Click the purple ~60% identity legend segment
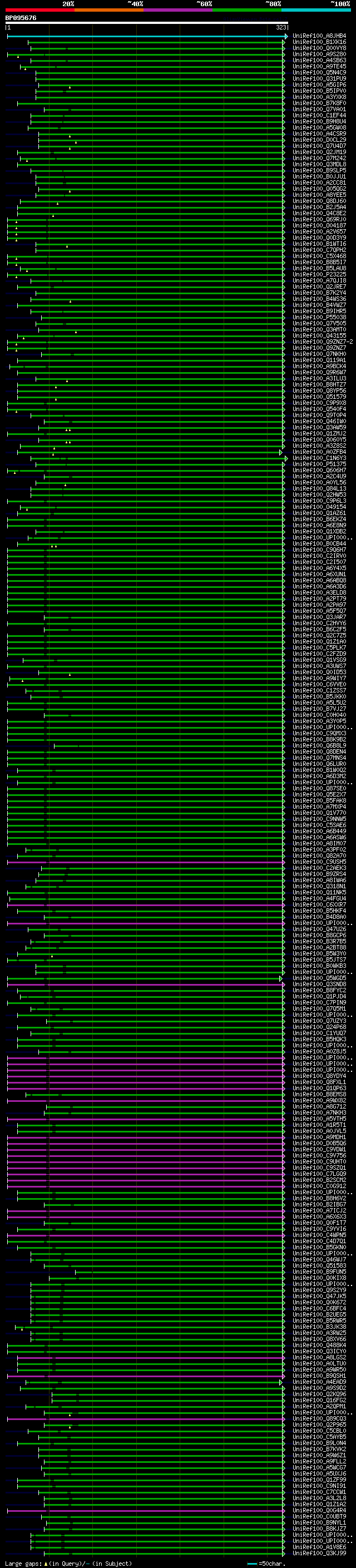Image resolution: width=356 pixels, height=1568 pixels. (x=179, y=10)
